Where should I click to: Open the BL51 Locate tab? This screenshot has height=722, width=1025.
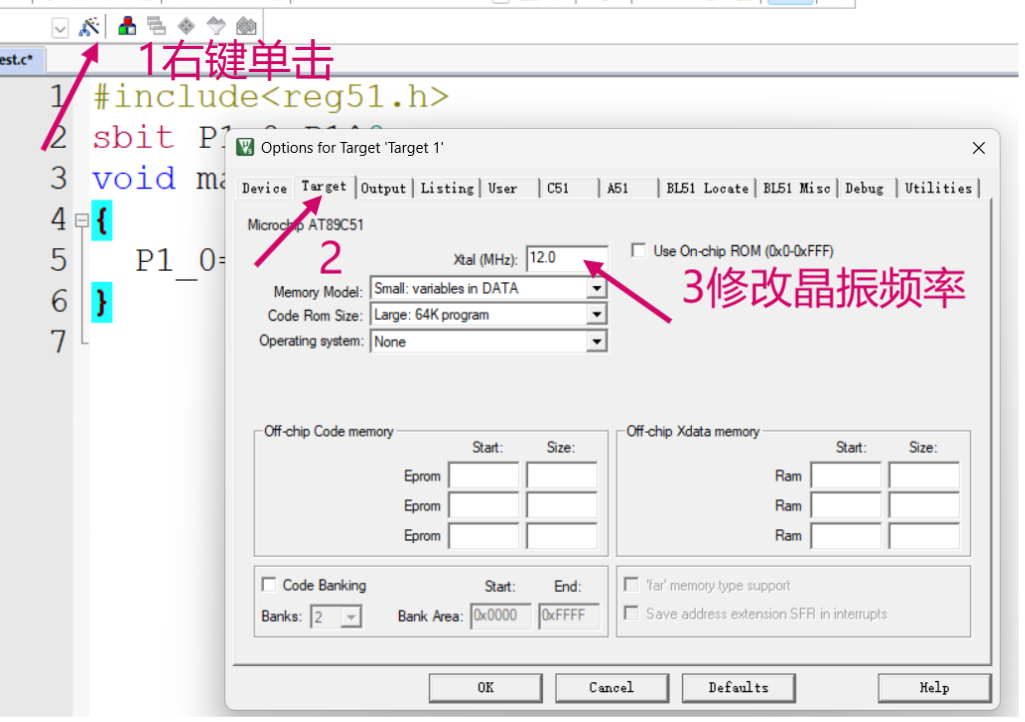point(707,187)
